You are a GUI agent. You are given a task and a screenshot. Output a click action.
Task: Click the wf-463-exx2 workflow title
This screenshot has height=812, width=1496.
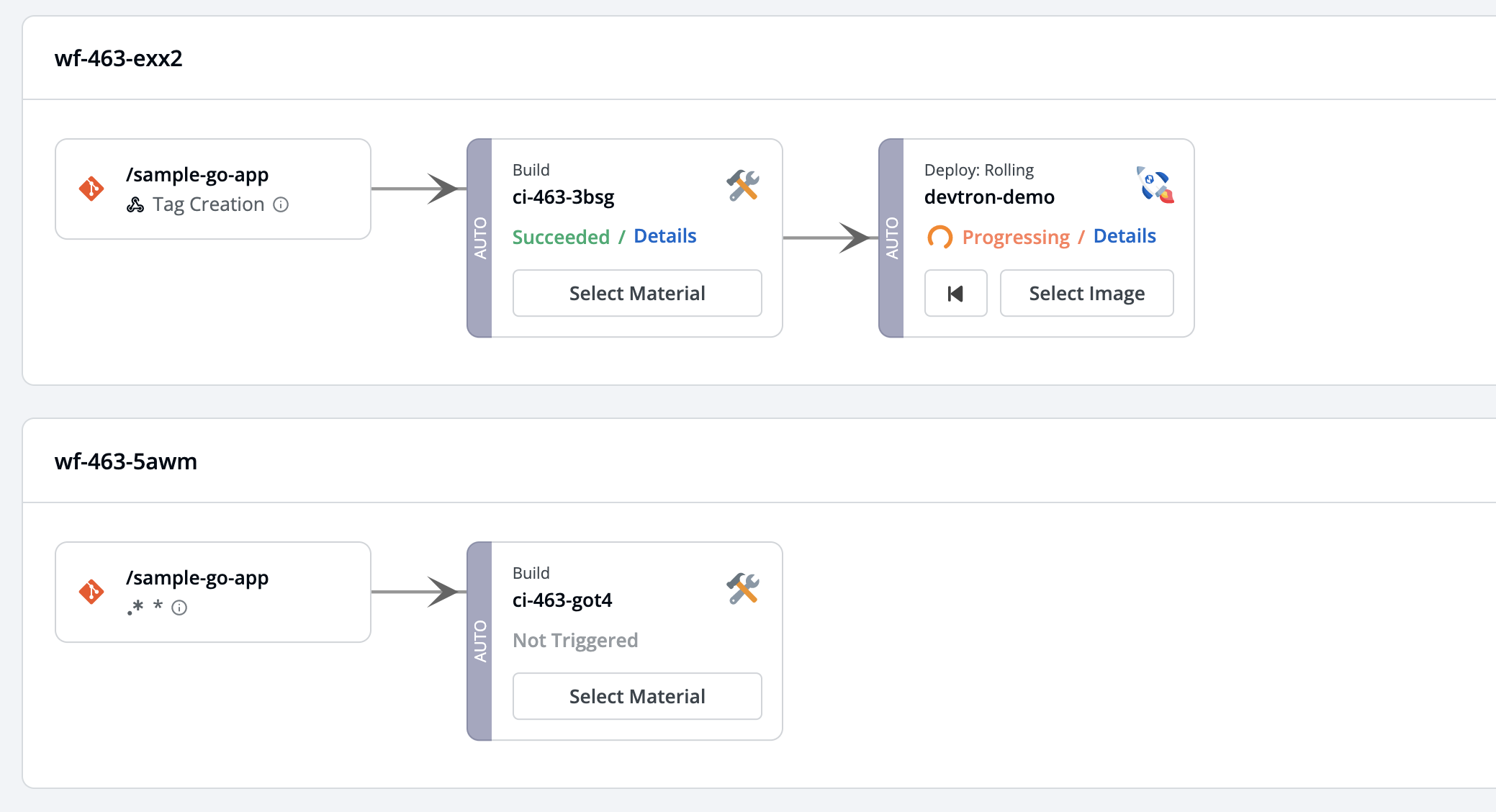(119, 58)
